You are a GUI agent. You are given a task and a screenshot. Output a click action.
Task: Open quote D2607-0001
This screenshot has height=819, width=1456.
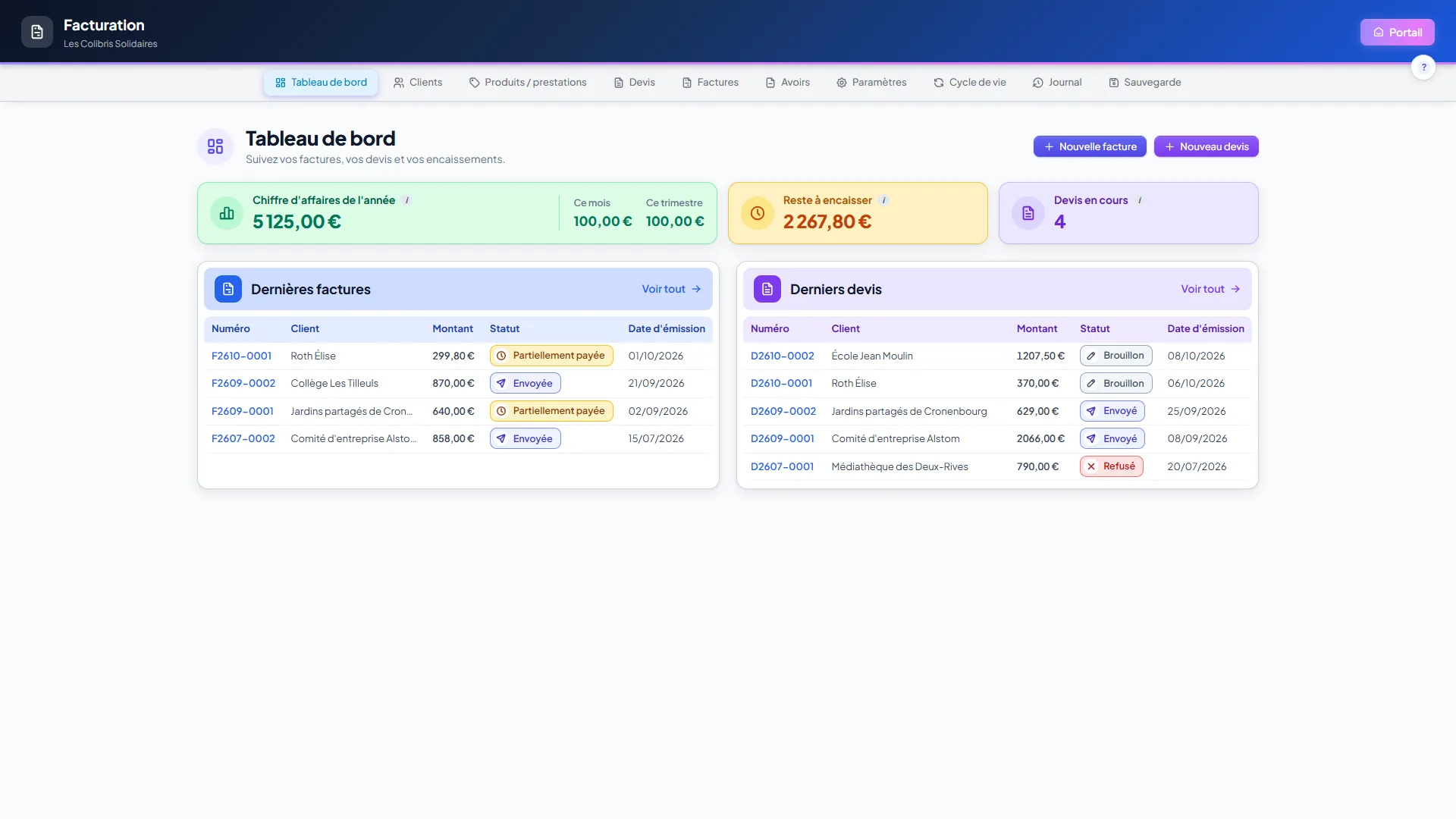click(x=782, y=466)
